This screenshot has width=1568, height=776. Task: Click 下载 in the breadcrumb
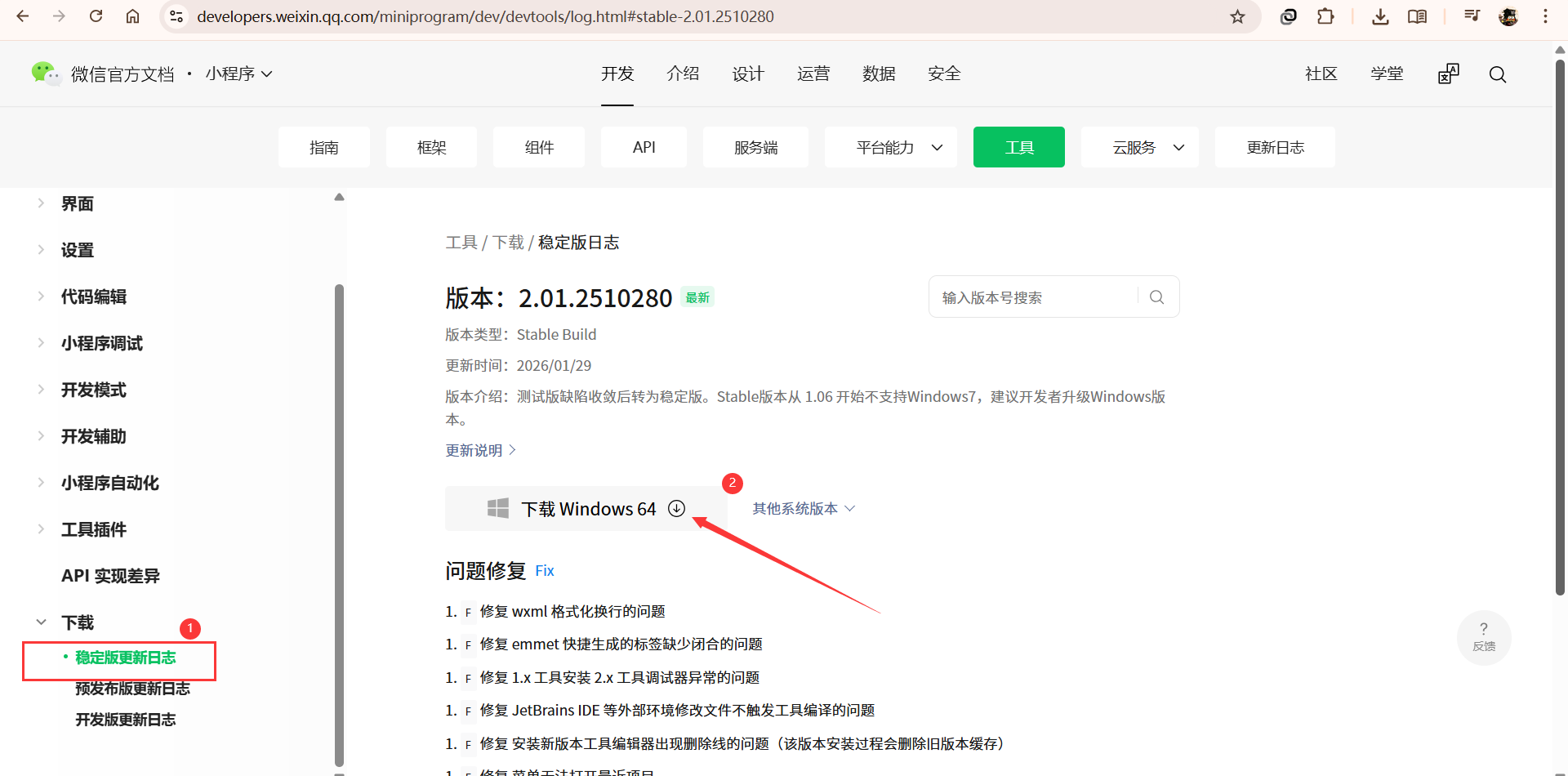(x=508, y=243)
